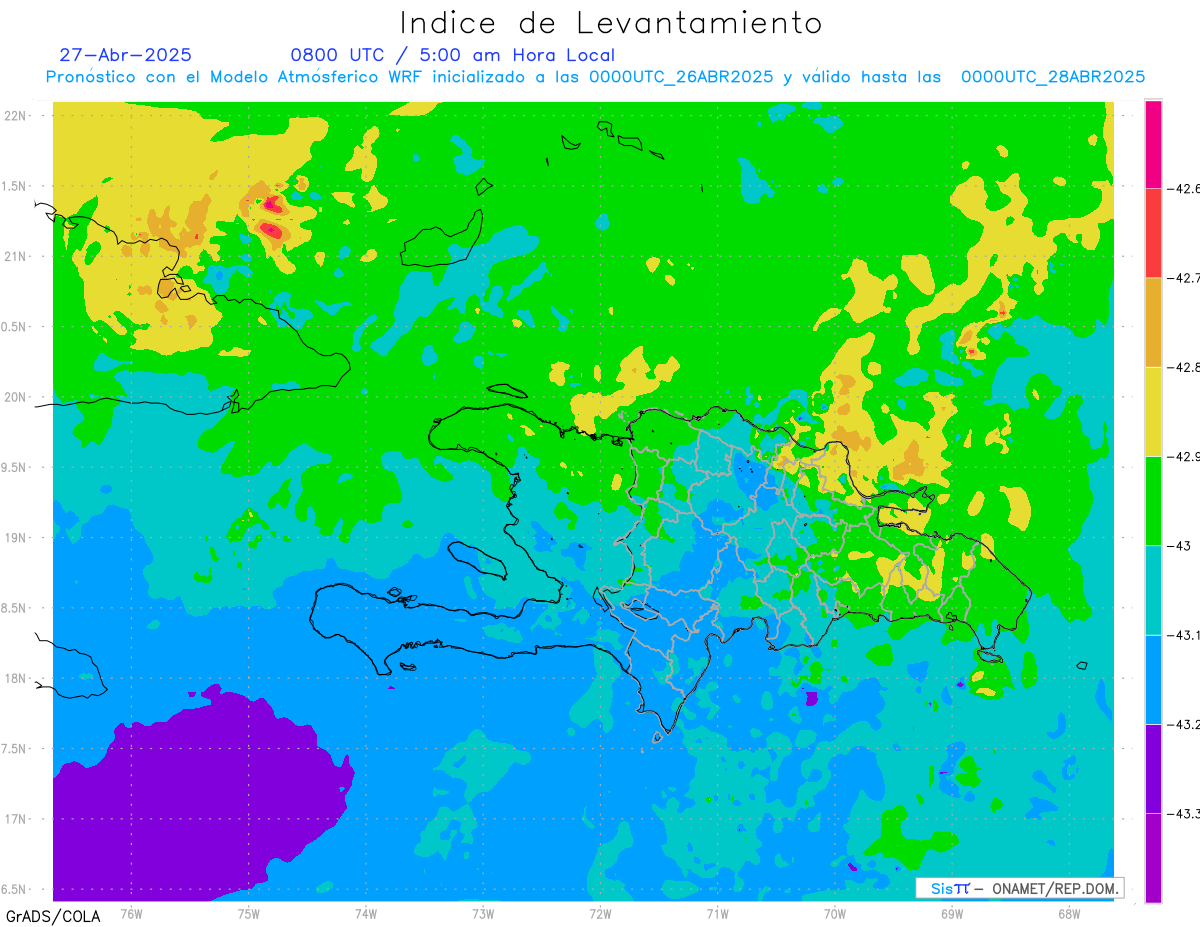The width and height of the screenshot is (1200, 927).
Task: Click legend value "-42.9"
Action: (1183, 456)
